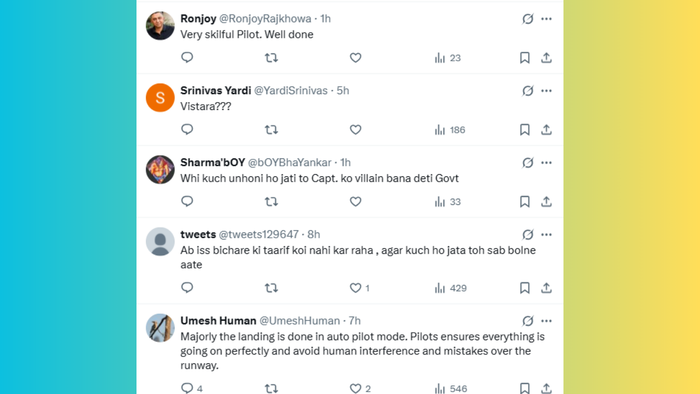Open Sharma'bOY's avatar image
The width and height of the screenshot is (700, 394).
(x=160, y=170)
